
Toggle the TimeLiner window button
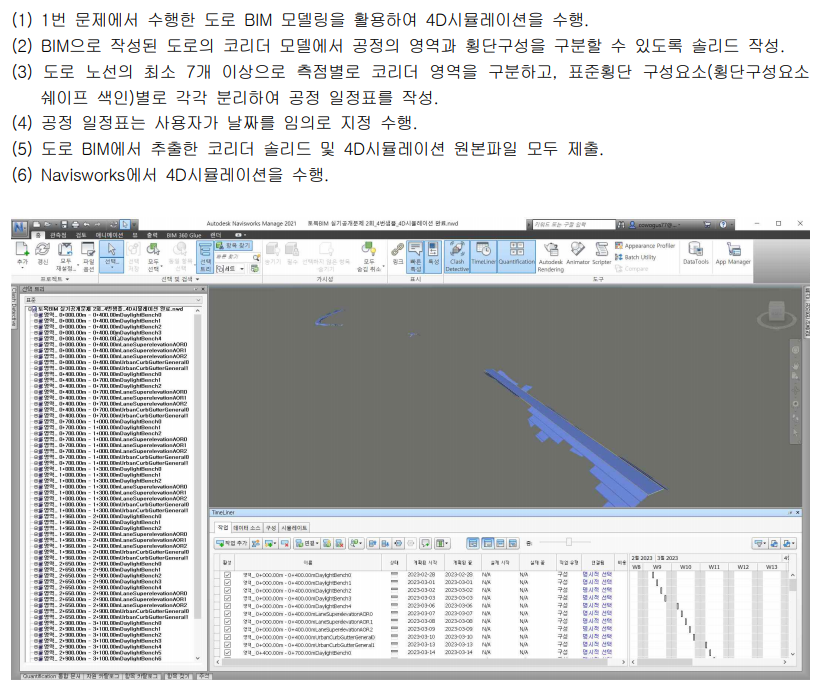[483, 256]
